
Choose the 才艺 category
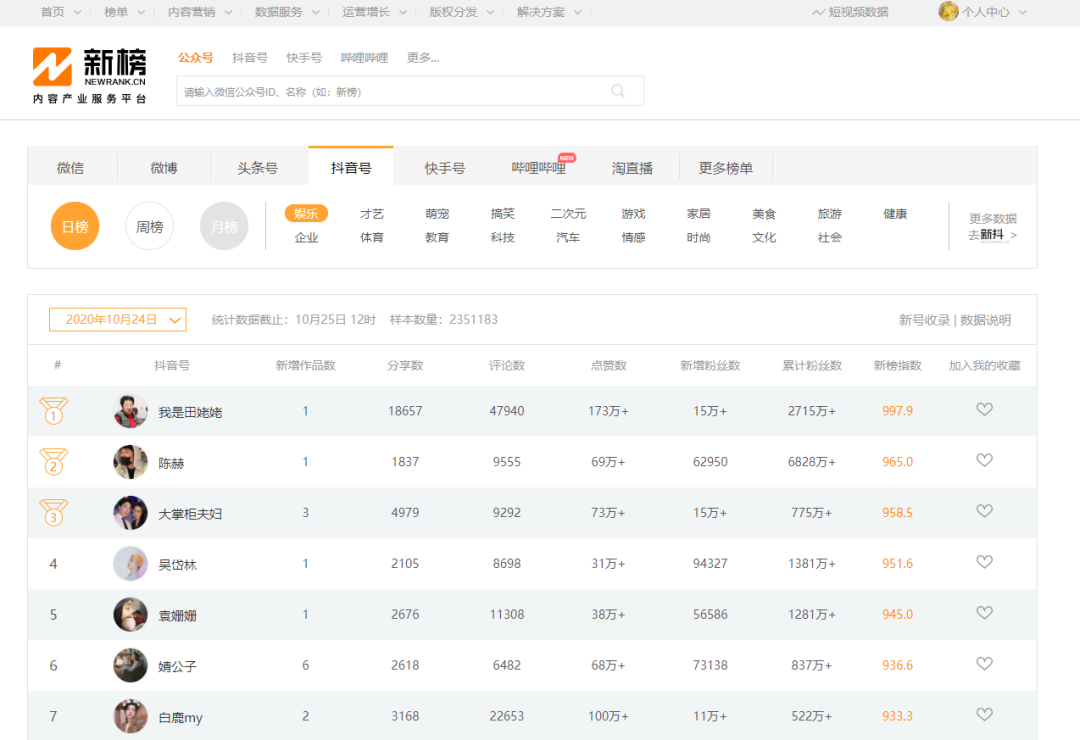[372, 214]
